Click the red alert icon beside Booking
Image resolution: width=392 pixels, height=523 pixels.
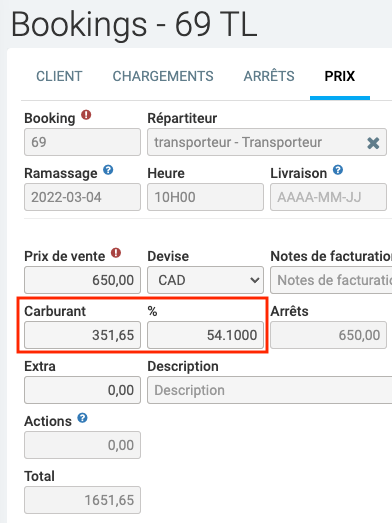(86, 115)
